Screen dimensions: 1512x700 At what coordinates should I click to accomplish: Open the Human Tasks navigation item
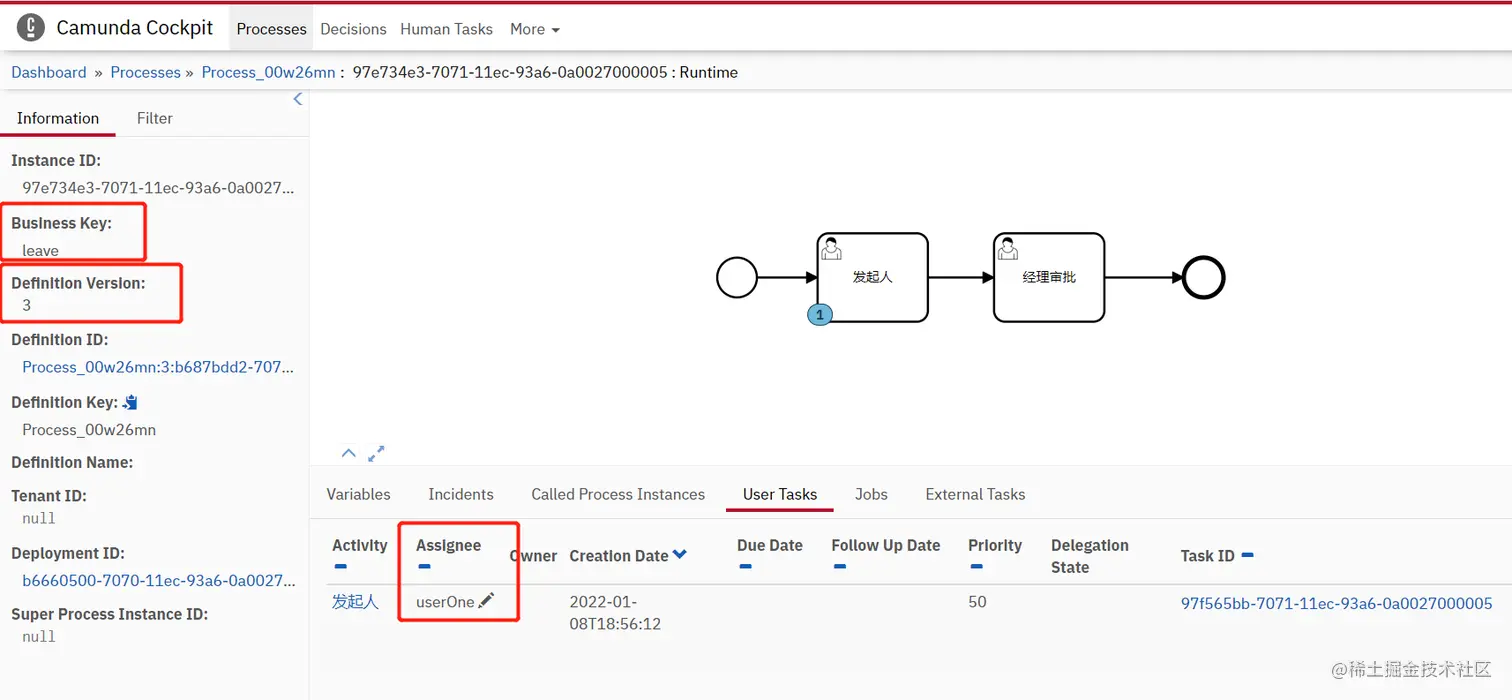[446, 29]
